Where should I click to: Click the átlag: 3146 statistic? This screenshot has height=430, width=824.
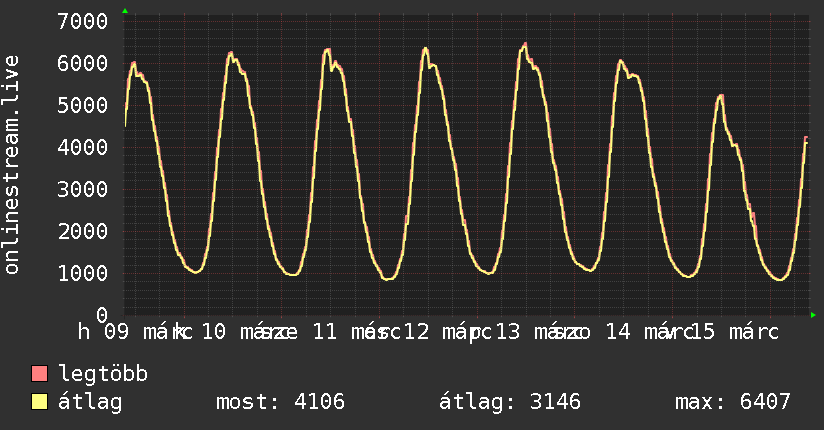point(510,402)
